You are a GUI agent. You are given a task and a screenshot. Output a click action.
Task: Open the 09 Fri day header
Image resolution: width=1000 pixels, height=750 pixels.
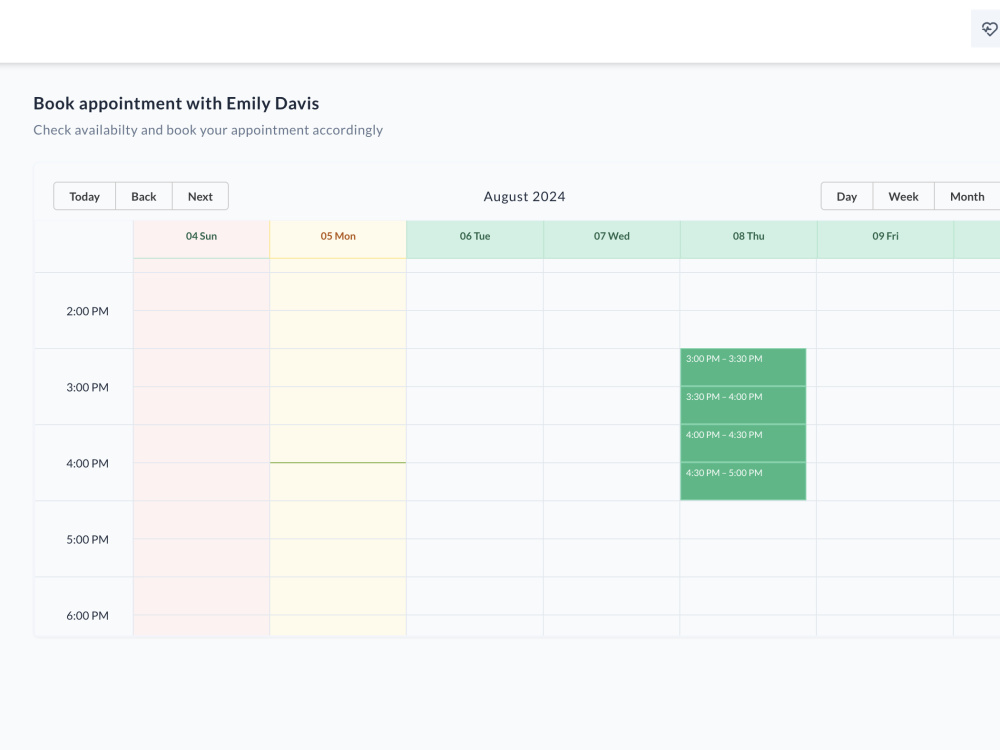click(885, 236)
